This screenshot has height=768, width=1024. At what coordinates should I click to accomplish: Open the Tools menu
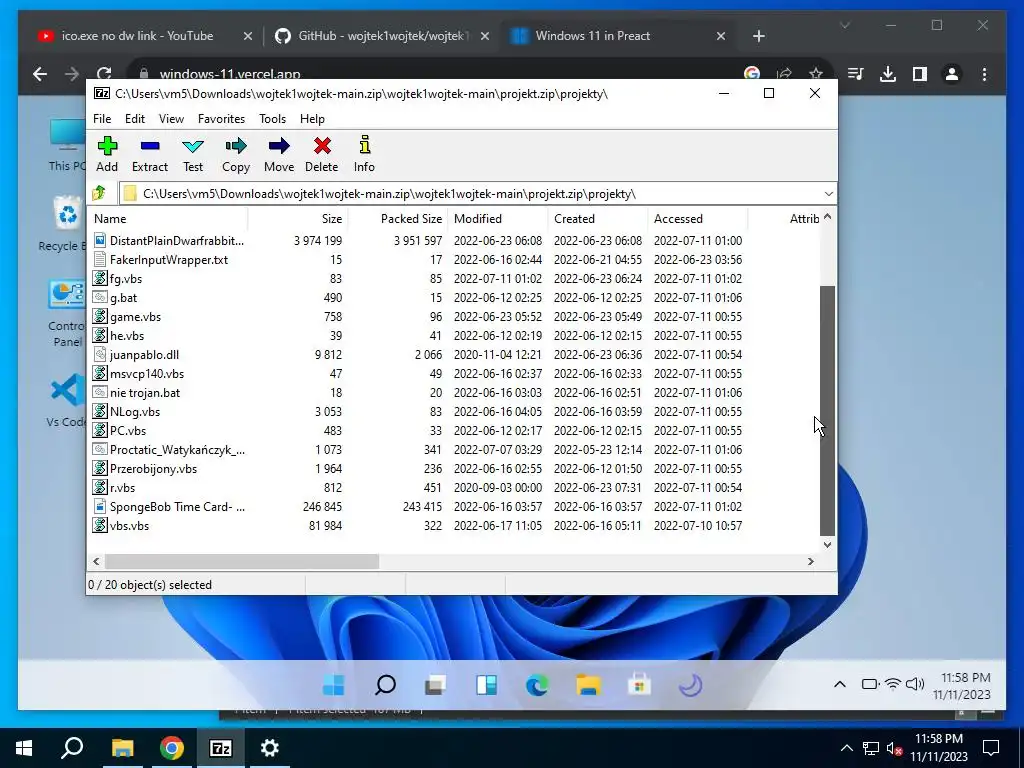(x=272, y=119)
